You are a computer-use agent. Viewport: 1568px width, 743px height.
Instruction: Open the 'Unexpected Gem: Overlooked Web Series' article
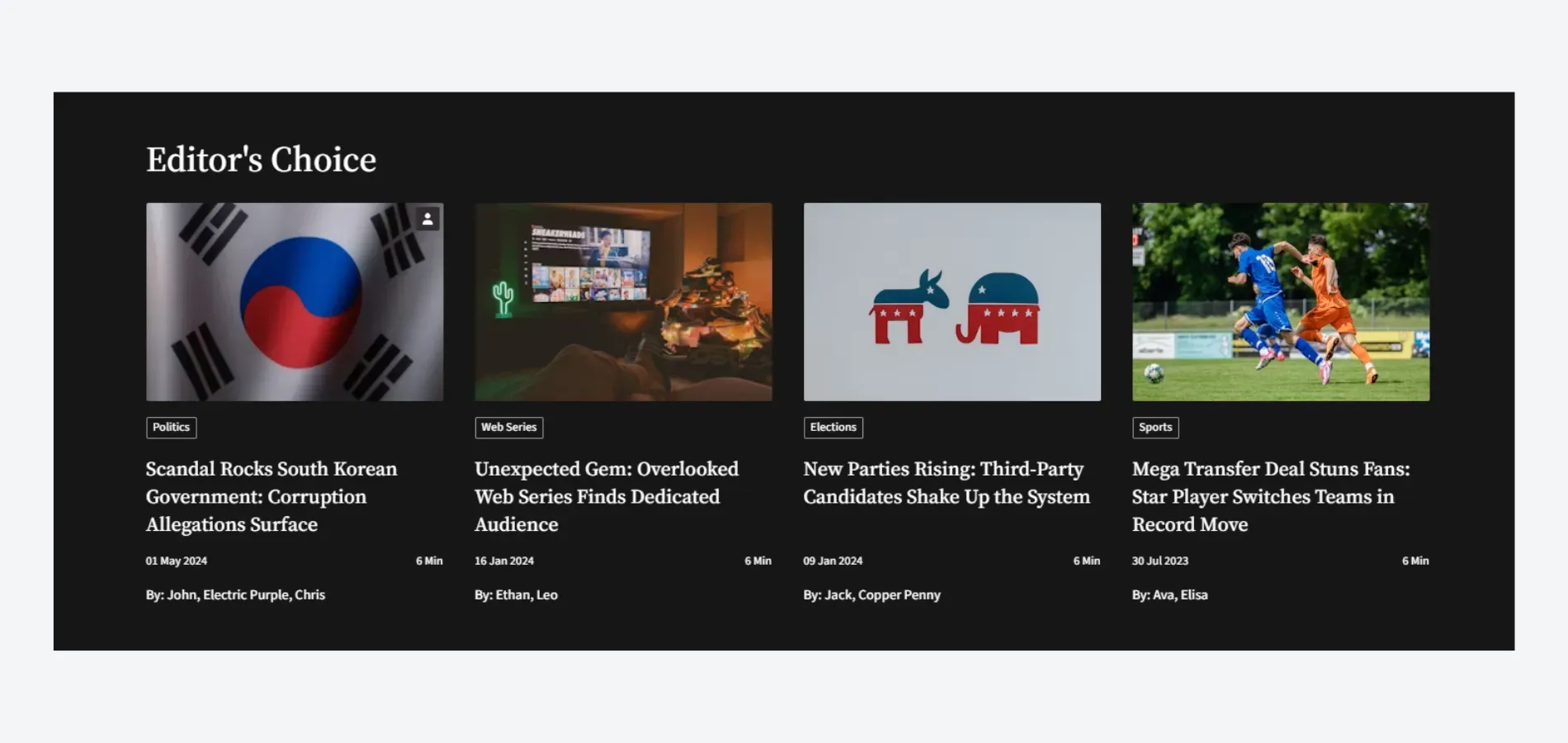click(x=607, y=497)
